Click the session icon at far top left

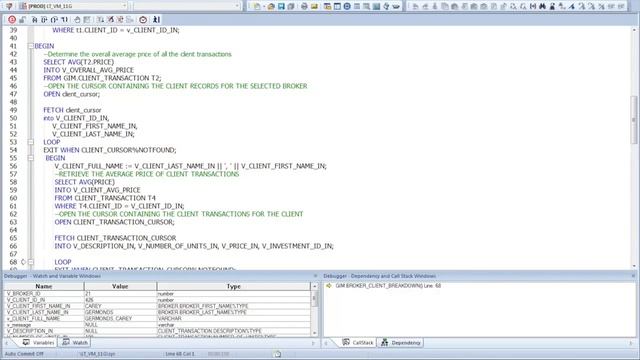9,6
